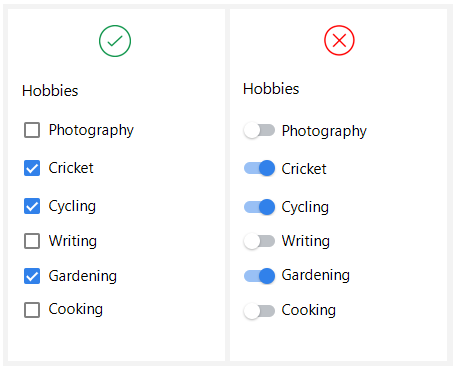Click the red cross circle icon

[x=339, y=40]
